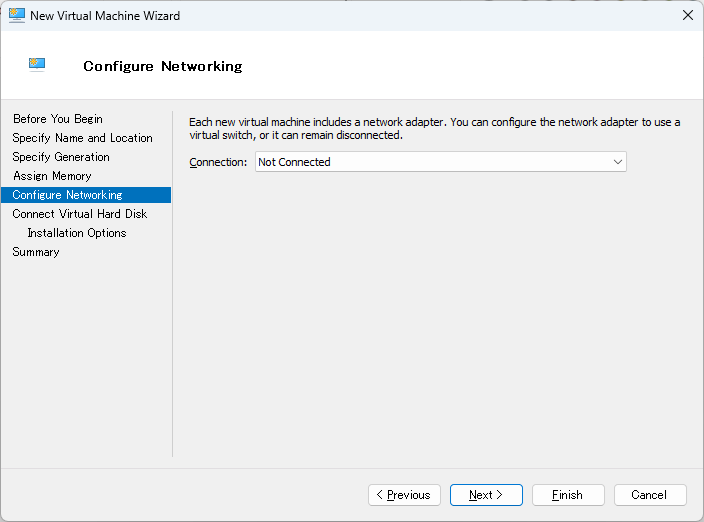This screenshot has height=522, width=704.
Task: Click the Previous button
Action: (x=404, y=495)
